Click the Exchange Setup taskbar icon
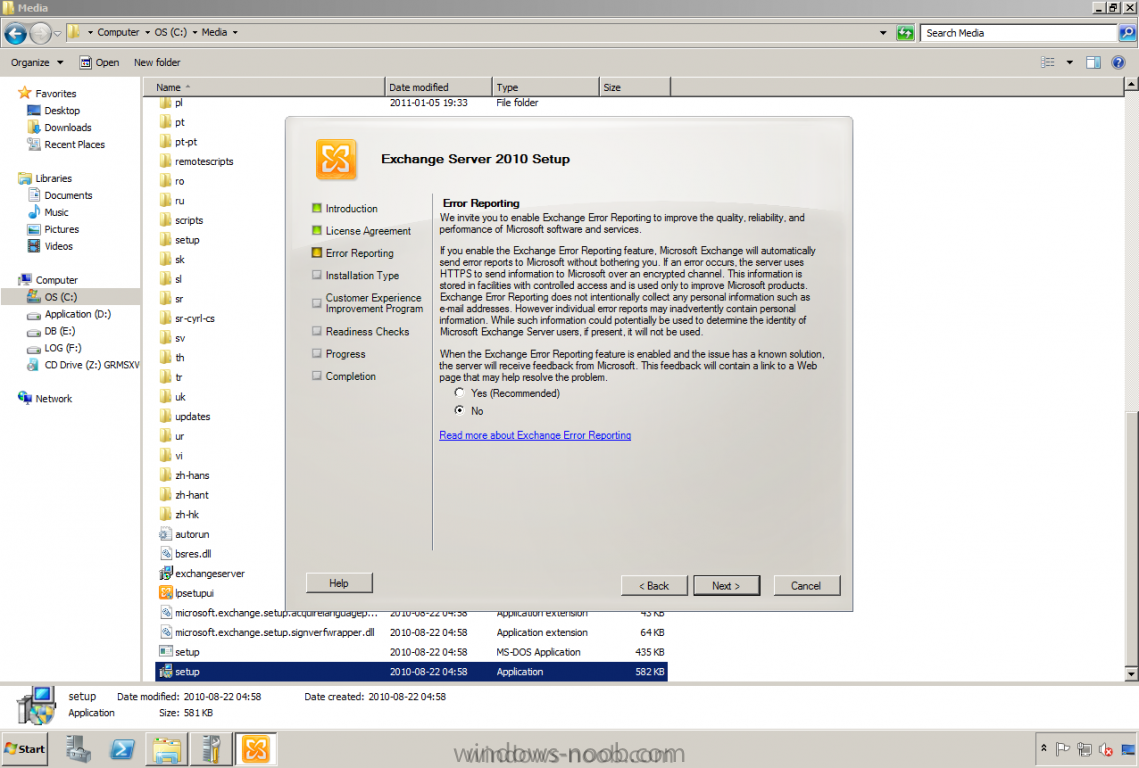 point(256,749)
